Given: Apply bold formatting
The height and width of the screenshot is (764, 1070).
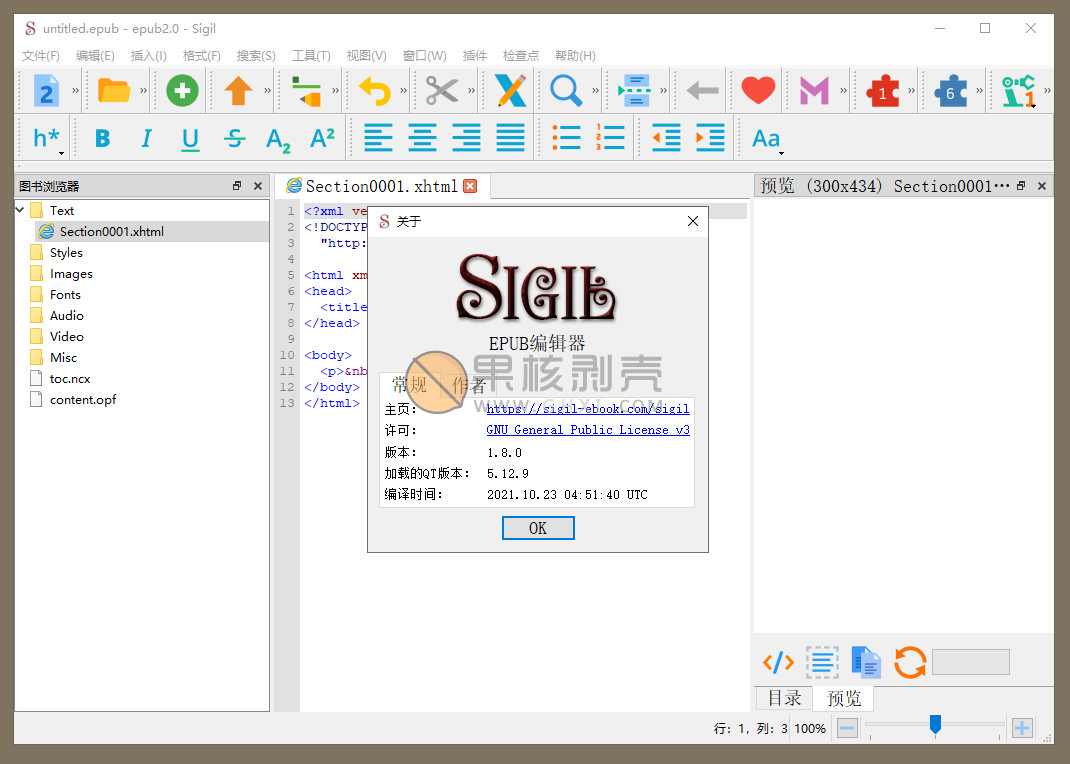Looking at the screenshot, I should [x=102, y=138].
